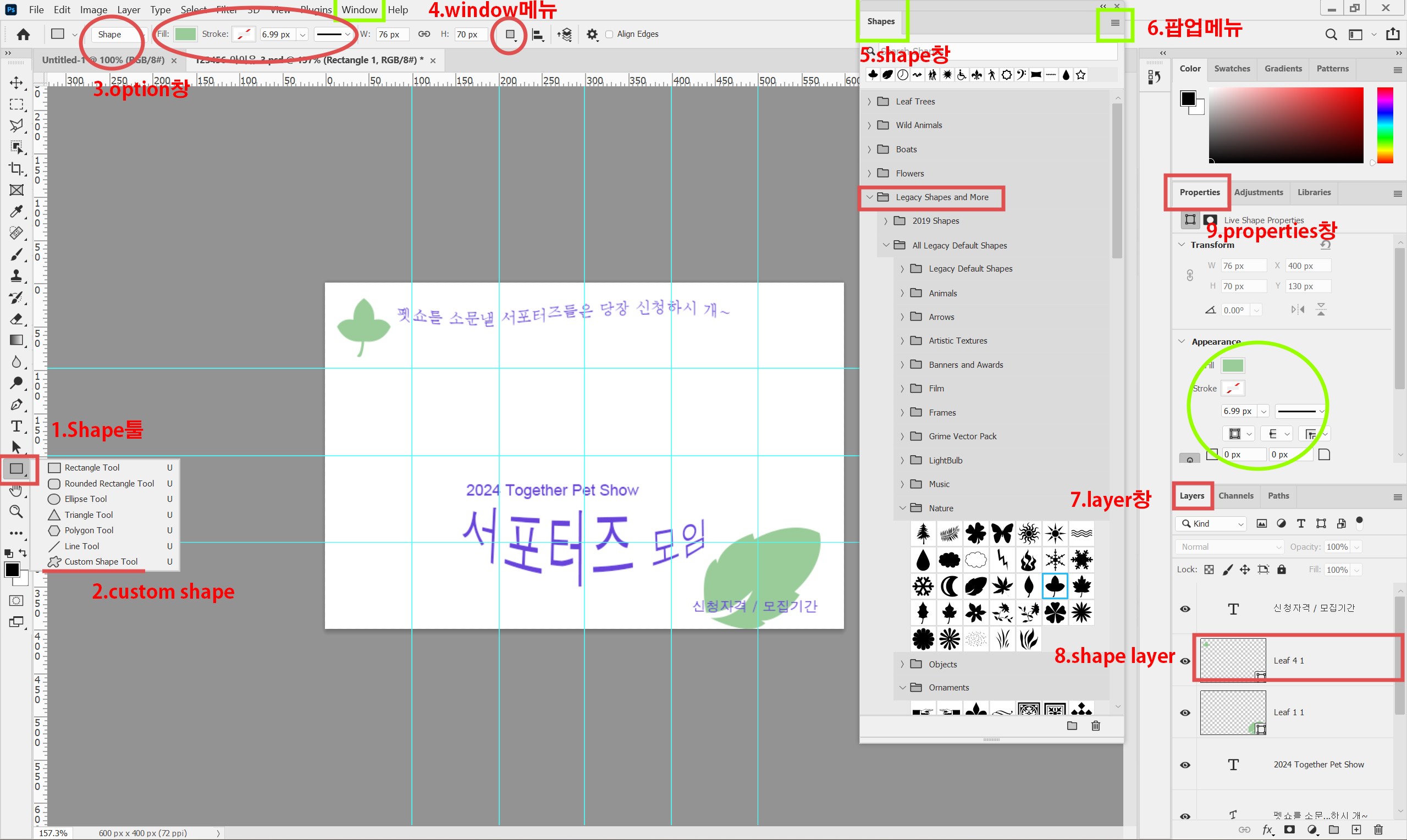Open the Window menu
1407x840 pixels.
tap(359, 10)
